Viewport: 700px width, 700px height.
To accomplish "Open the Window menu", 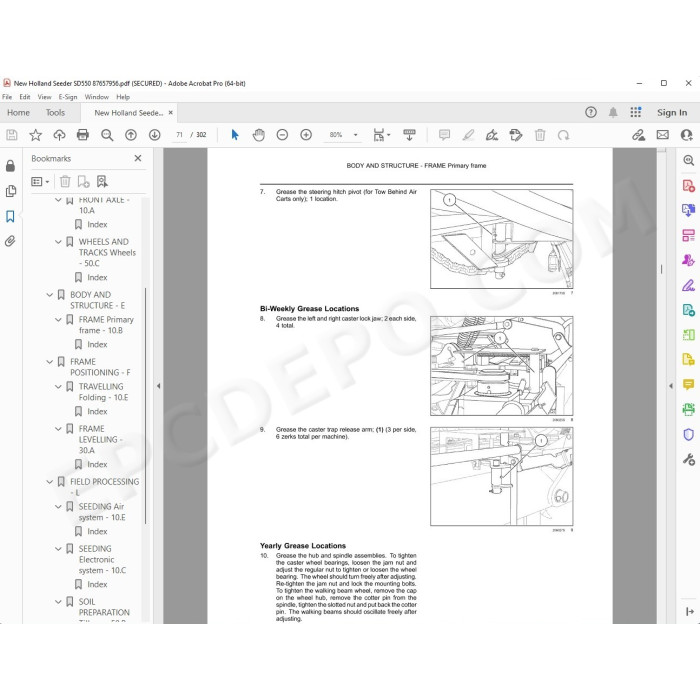I will coord(97,97).
